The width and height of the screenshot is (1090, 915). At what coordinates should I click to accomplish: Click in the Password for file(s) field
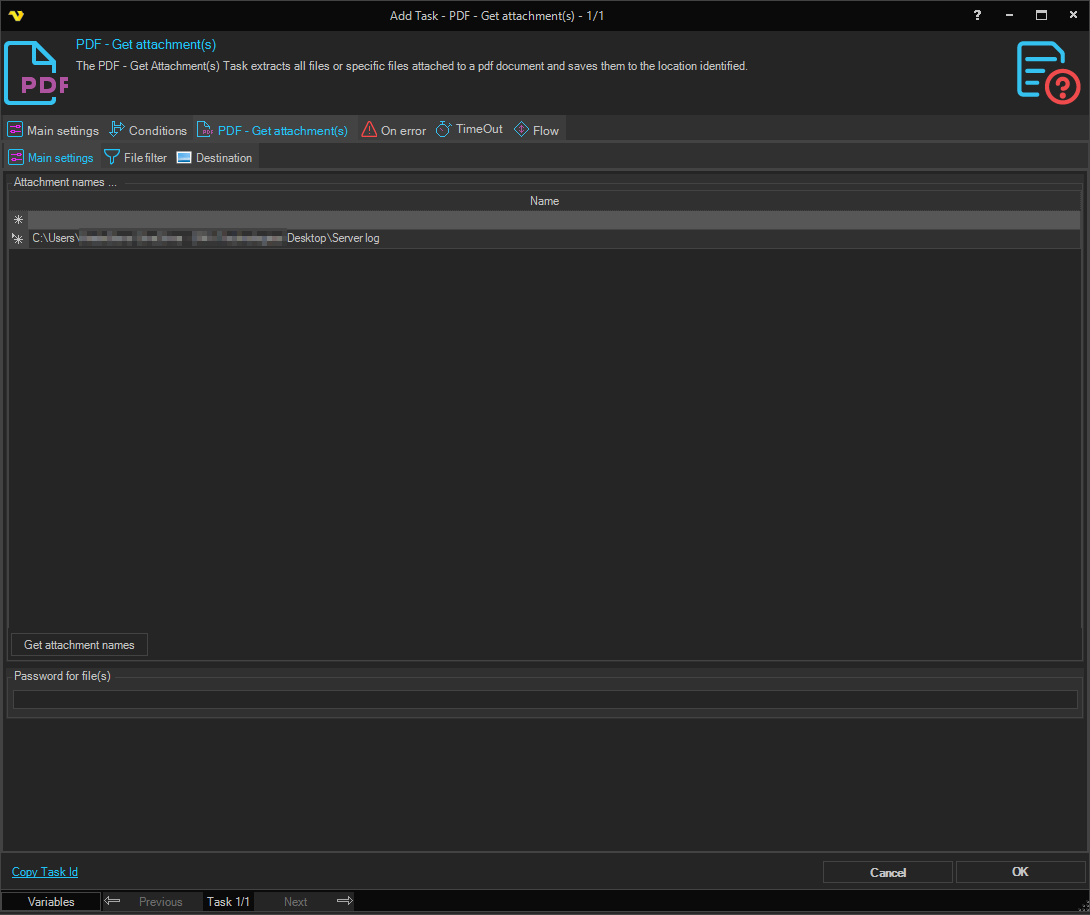coord(545,699)
